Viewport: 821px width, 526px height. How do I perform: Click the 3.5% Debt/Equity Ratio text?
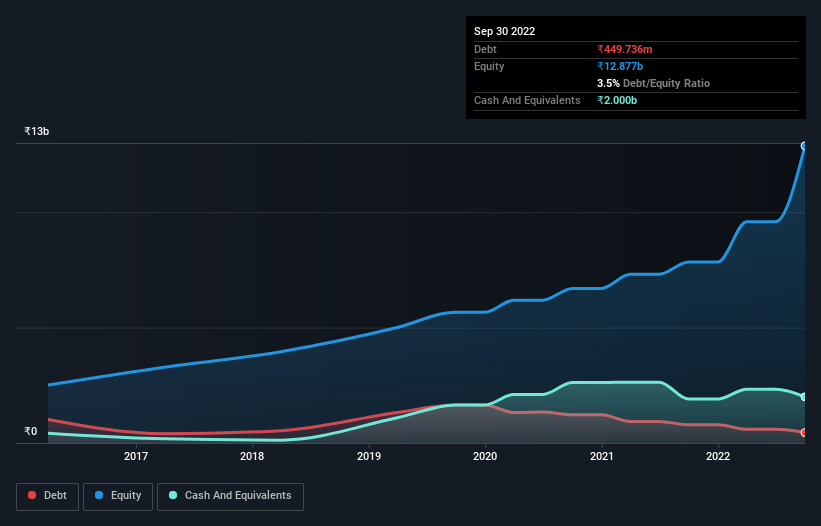[x=653, y=83]
